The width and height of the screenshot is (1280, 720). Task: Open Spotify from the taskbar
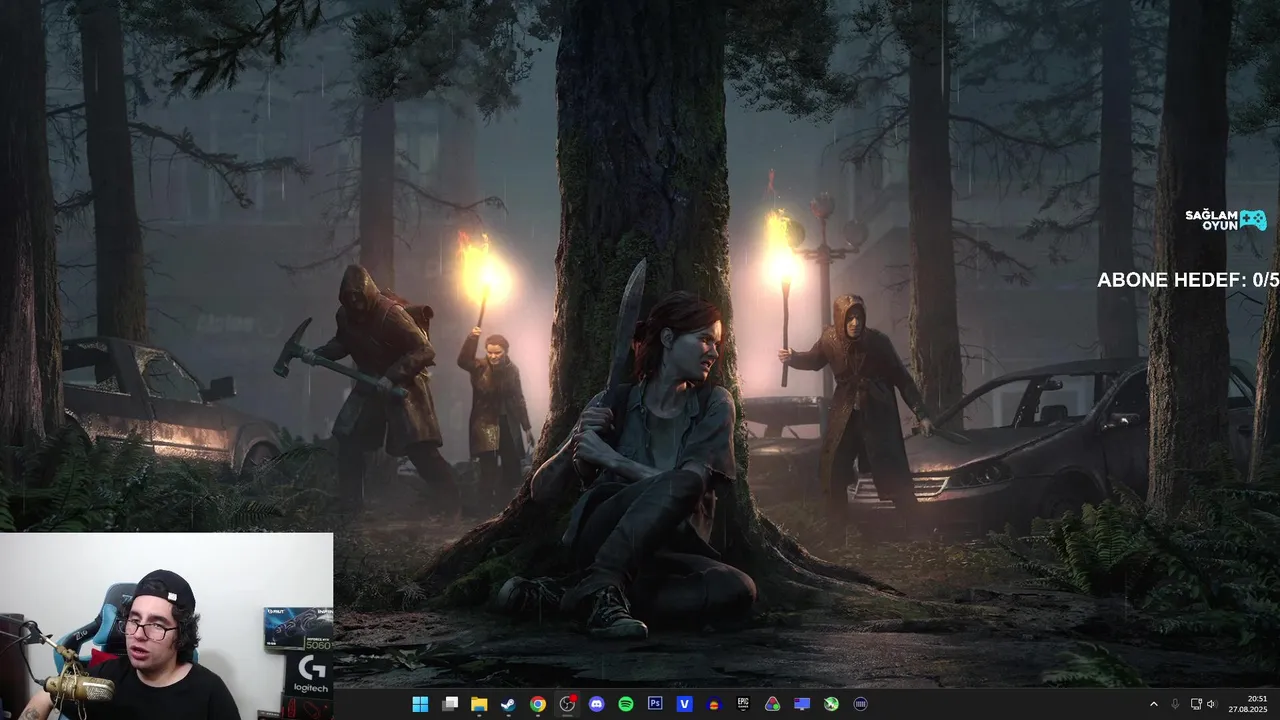point(626,704)
